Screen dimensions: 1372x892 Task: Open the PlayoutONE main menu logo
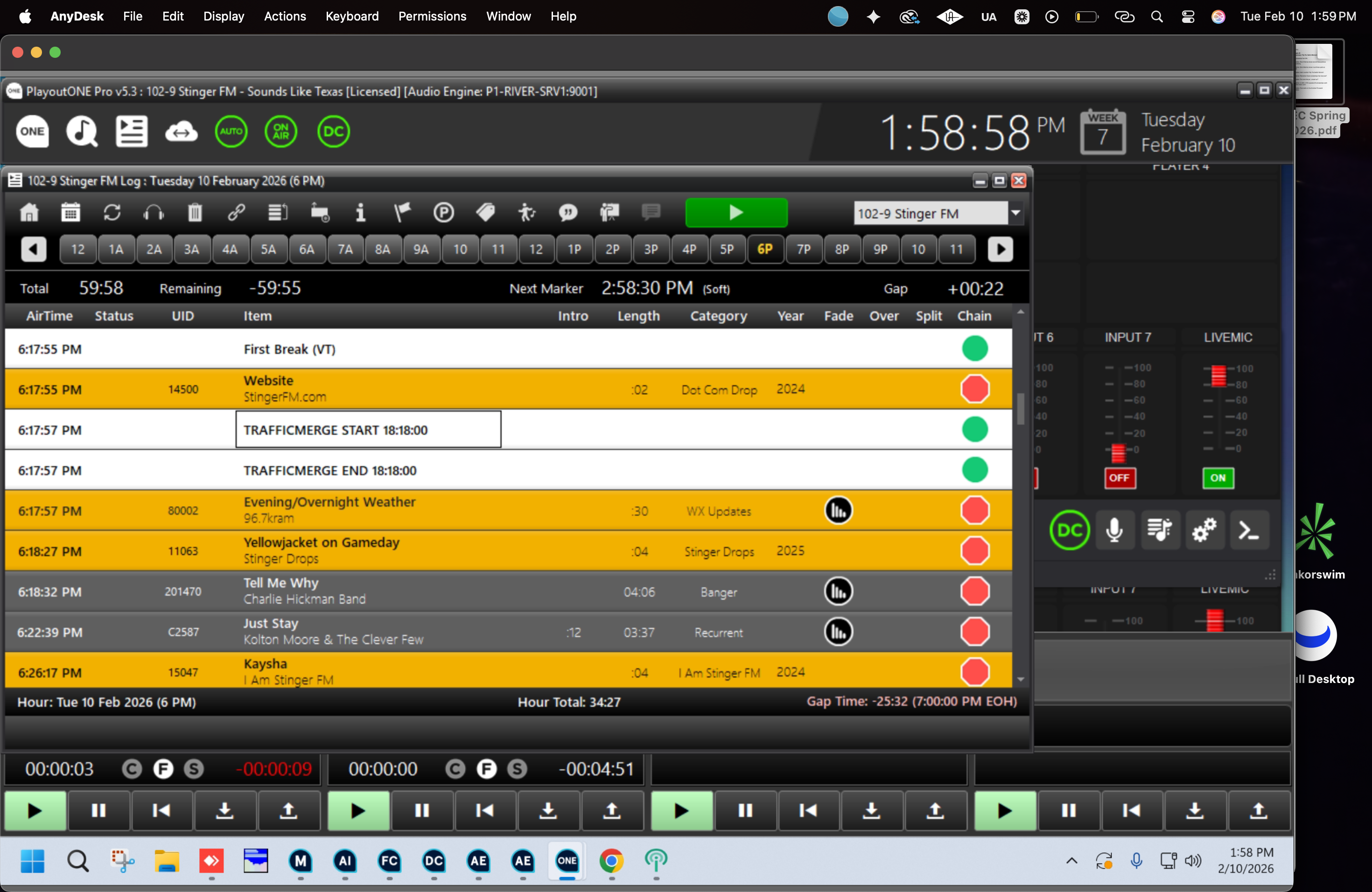[32, 132]
